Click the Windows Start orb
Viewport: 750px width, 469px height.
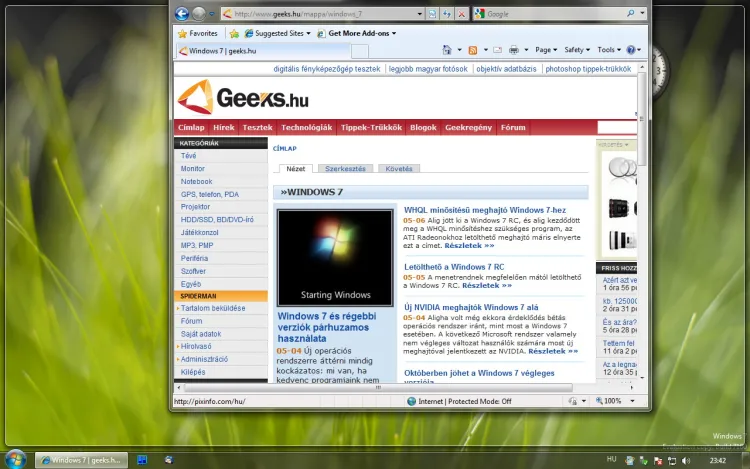coord(15,459)
